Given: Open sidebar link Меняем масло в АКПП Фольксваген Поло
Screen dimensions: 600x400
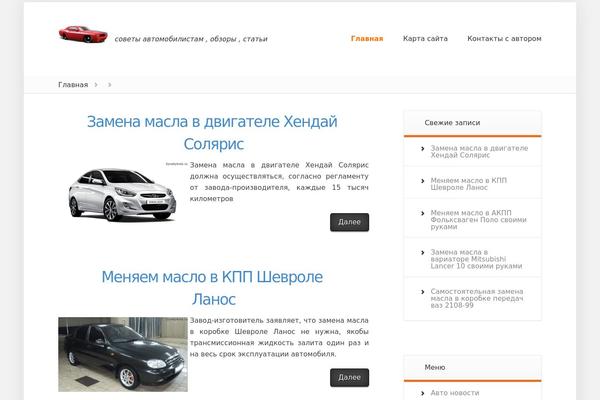Looking at the screenshot, I should click(478, 220).
